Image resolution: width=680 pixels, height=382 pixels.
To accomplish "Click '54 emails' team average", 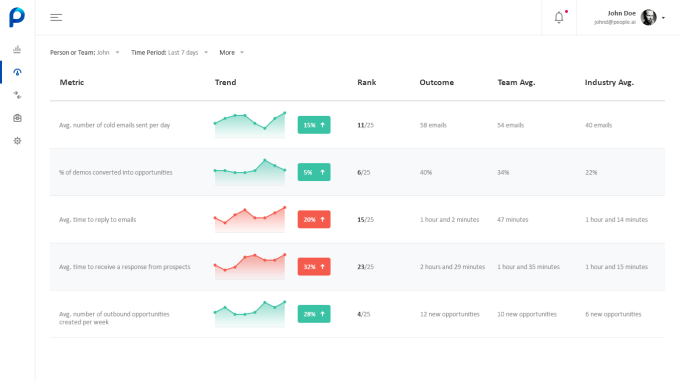I will [x=510, y=125].
